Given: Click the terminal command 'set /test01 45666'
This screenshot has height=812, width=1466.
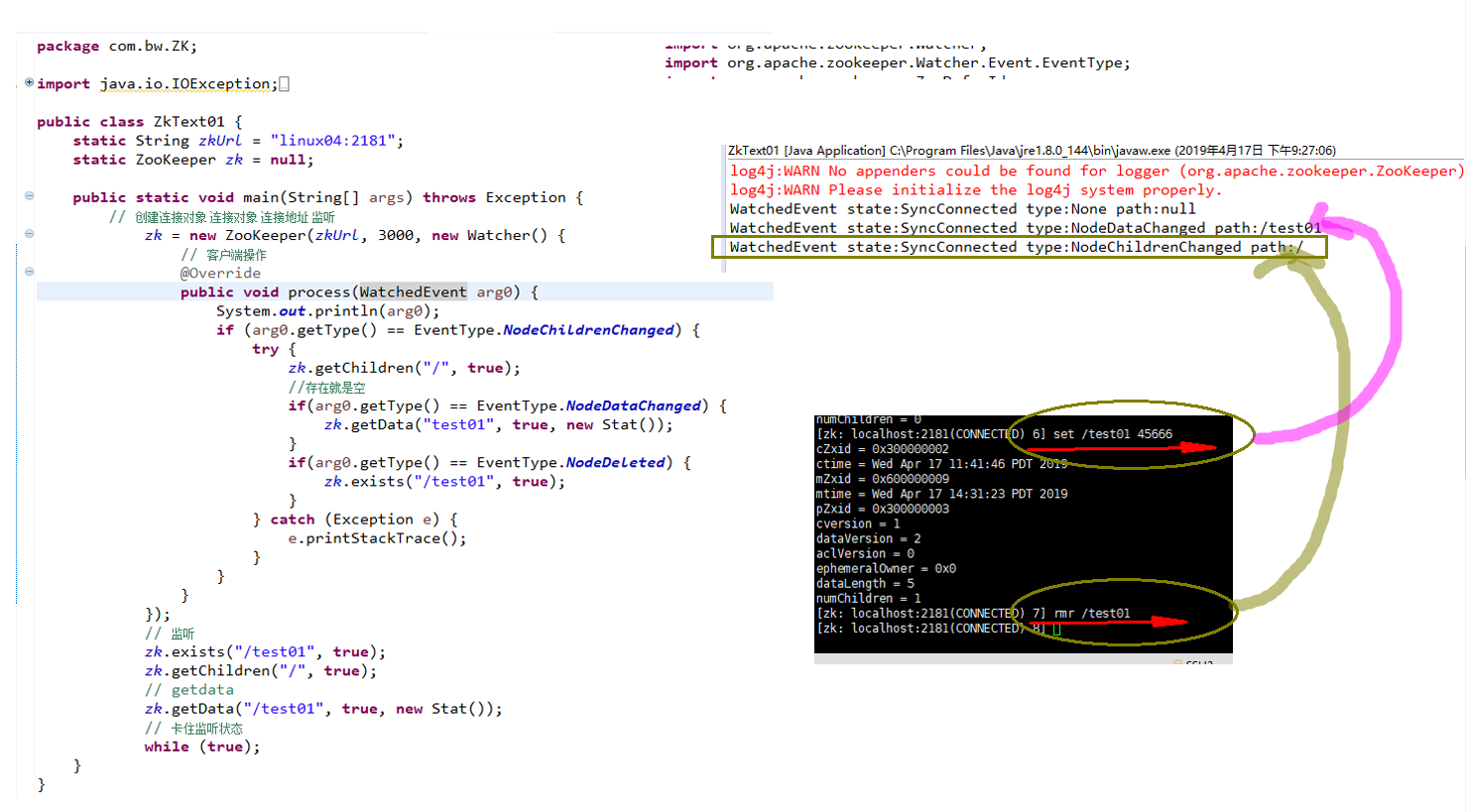Looking at the screenshot, I should point(1113,434).
